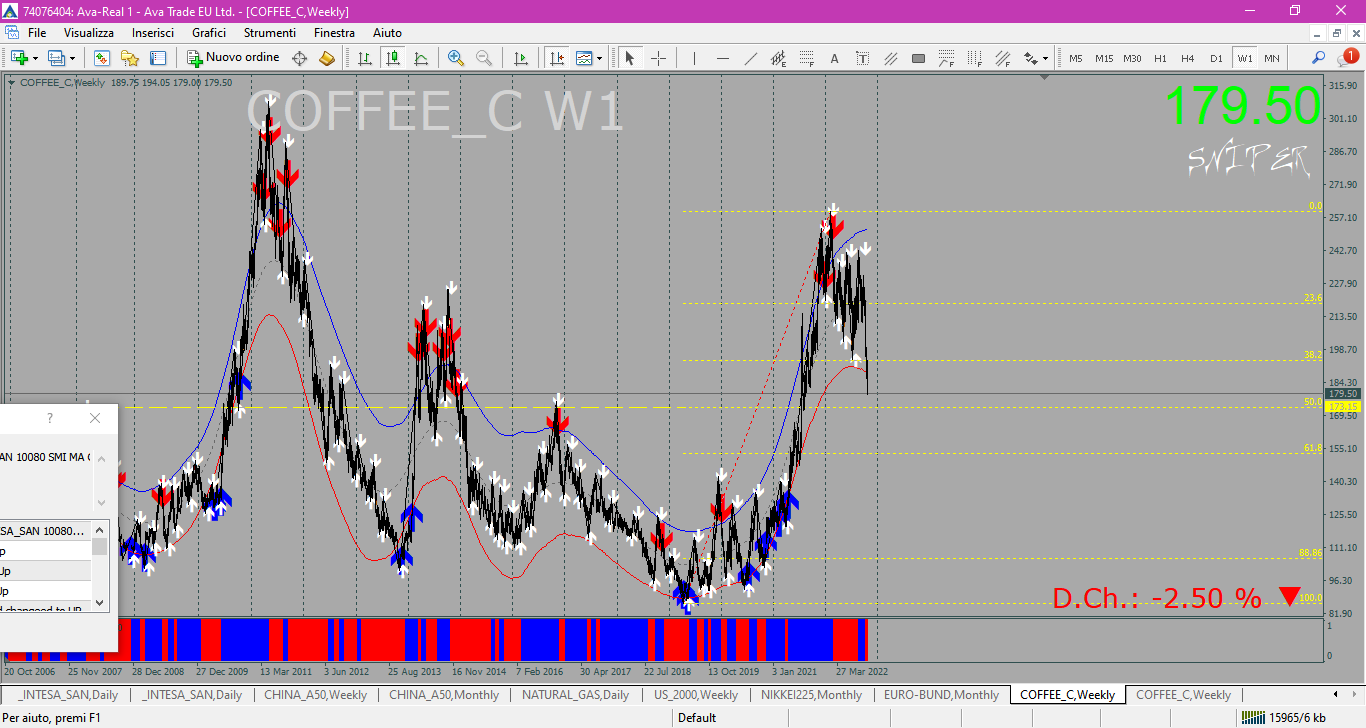Expand the Profiles dropdown arrow

pyautogui.click(x=72, y=58)
